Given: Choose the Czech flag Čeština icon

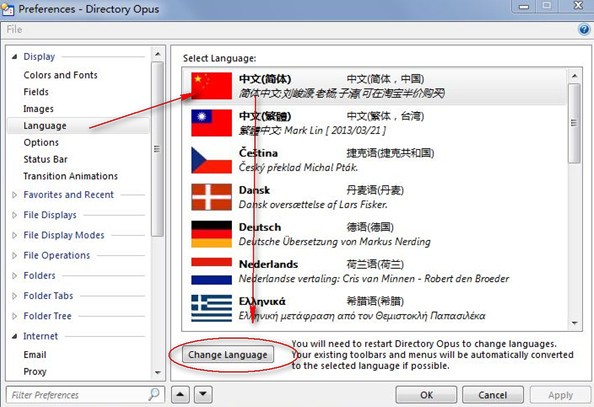Looking at the screenshot, I should click(x=211, y=160).
